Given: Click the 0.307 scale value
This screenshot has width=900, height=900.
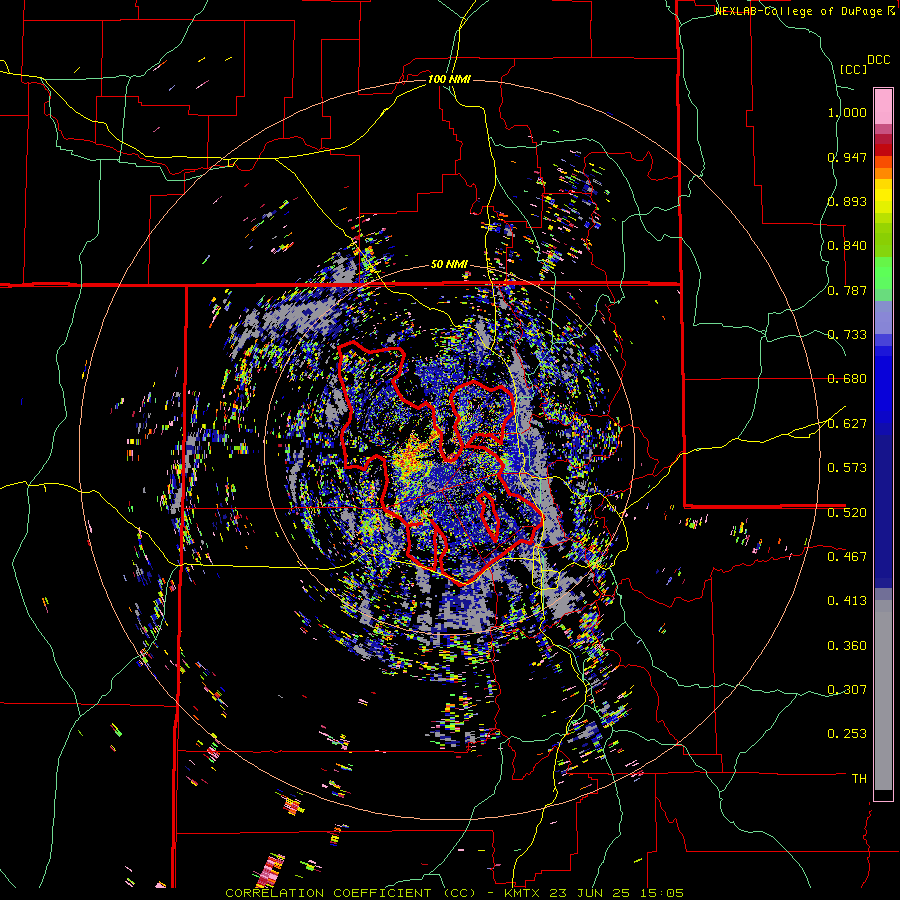Looking at the screenshot, I should tap(847, 689).
